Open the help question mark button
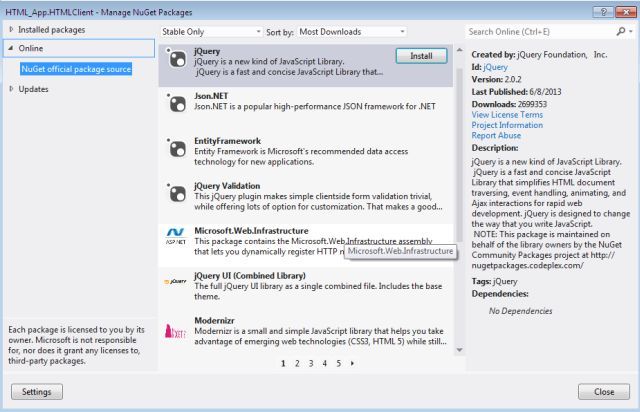 (x=603, y=12)
